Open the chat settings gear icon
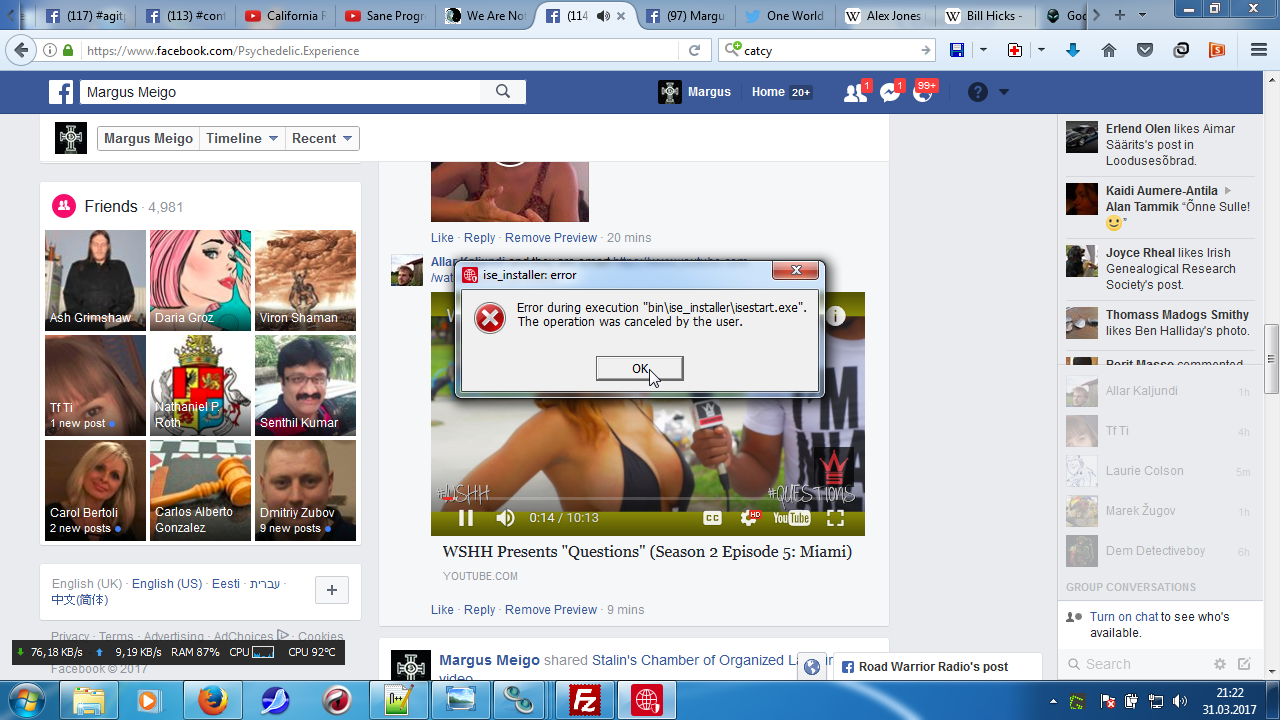Screen dimensions: 1280x720 pyautogui.click(x=1220, y=664)
